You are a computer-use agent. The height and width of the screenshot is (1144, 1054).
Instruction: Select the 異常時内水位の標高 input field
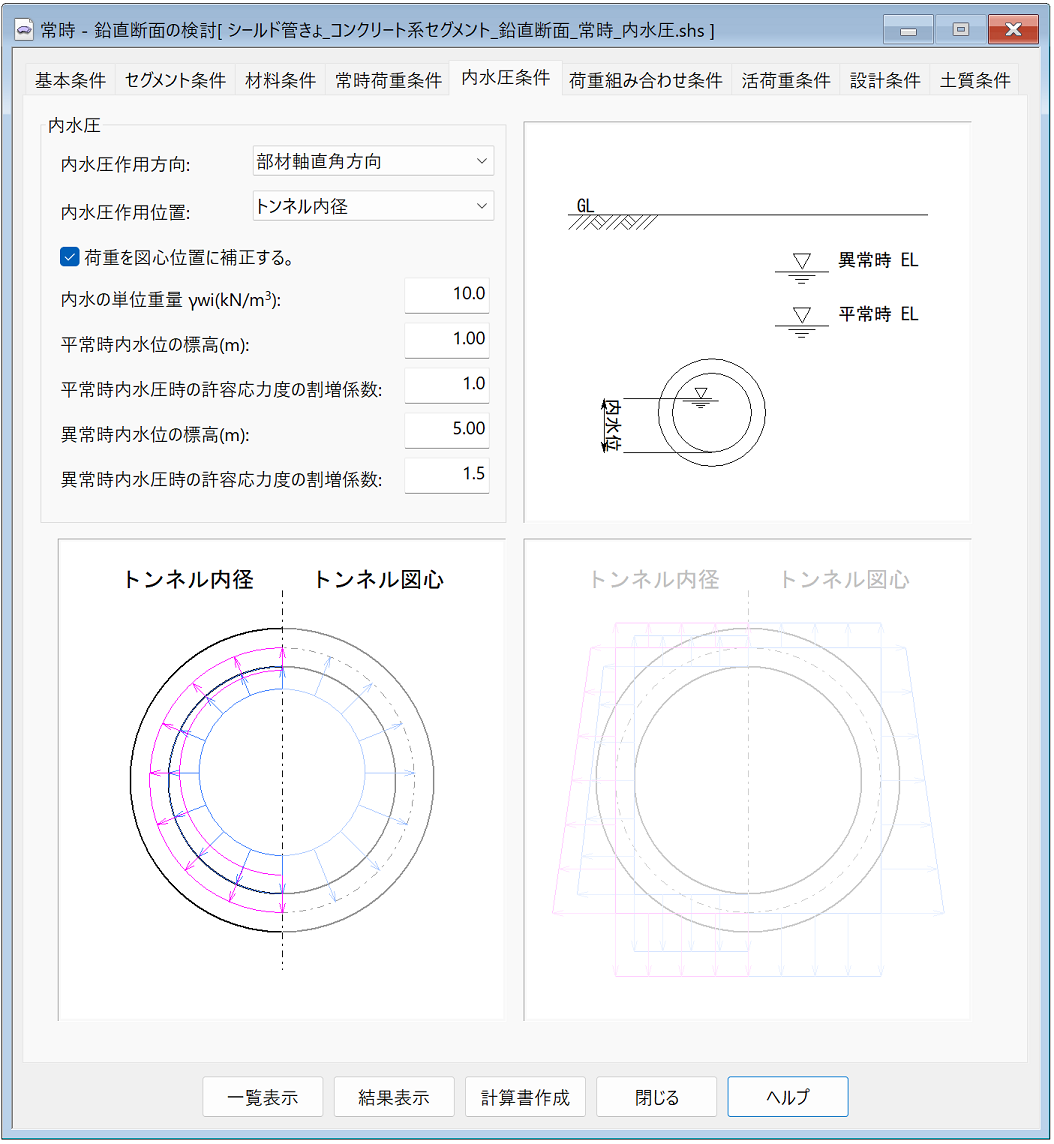point(446,430)
